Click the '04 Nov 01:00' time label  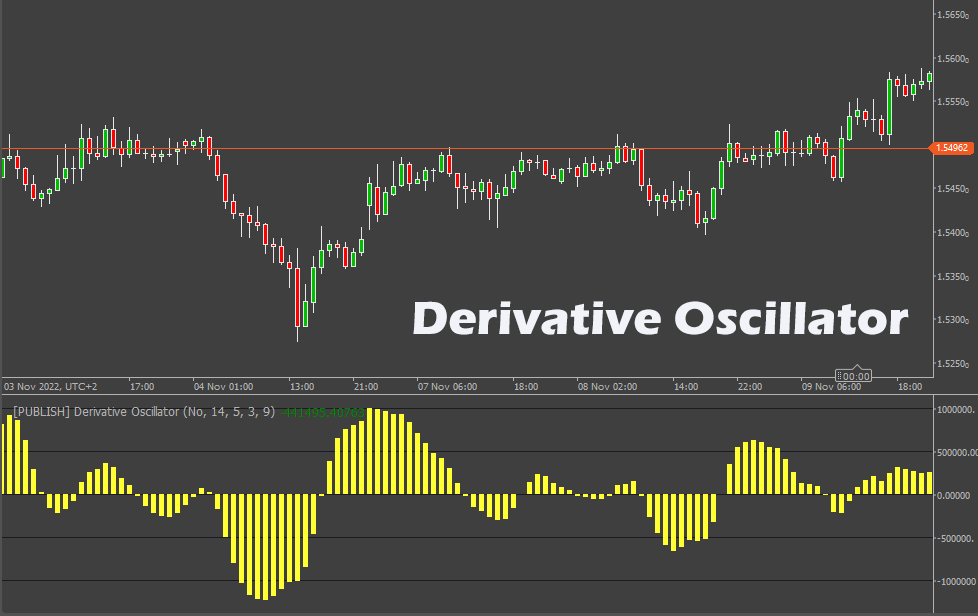coord(223,387)
